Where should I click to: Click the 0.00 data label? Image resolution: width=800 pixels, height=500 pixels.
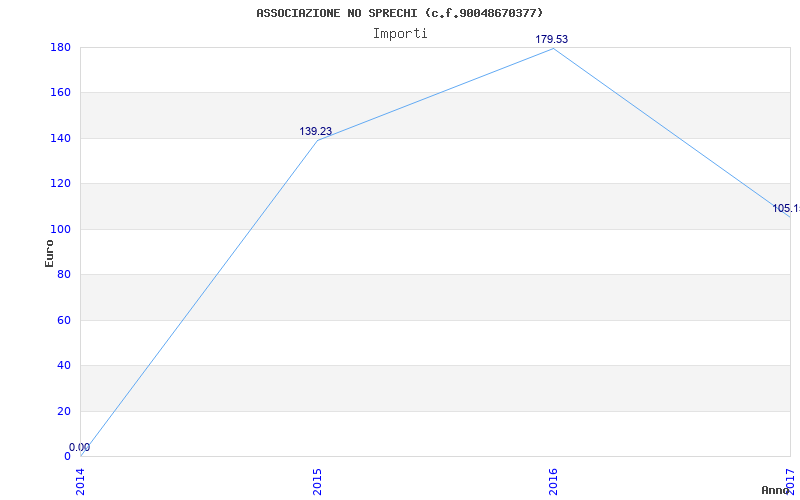(80, 447)
